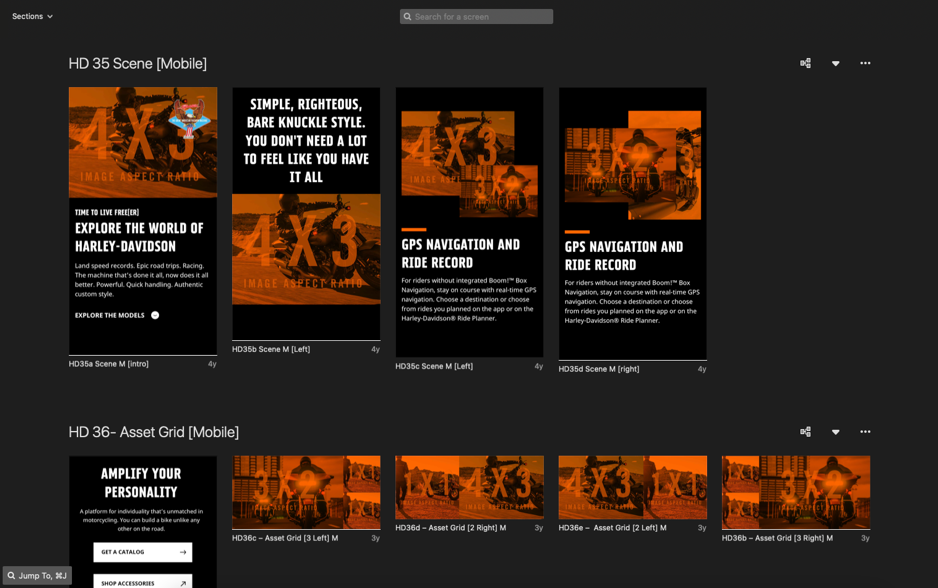Open the HD36c Asset Grid [3 Left] M thumbnail
The height and width of the screenshot is (588, 938).
(306, 492)
